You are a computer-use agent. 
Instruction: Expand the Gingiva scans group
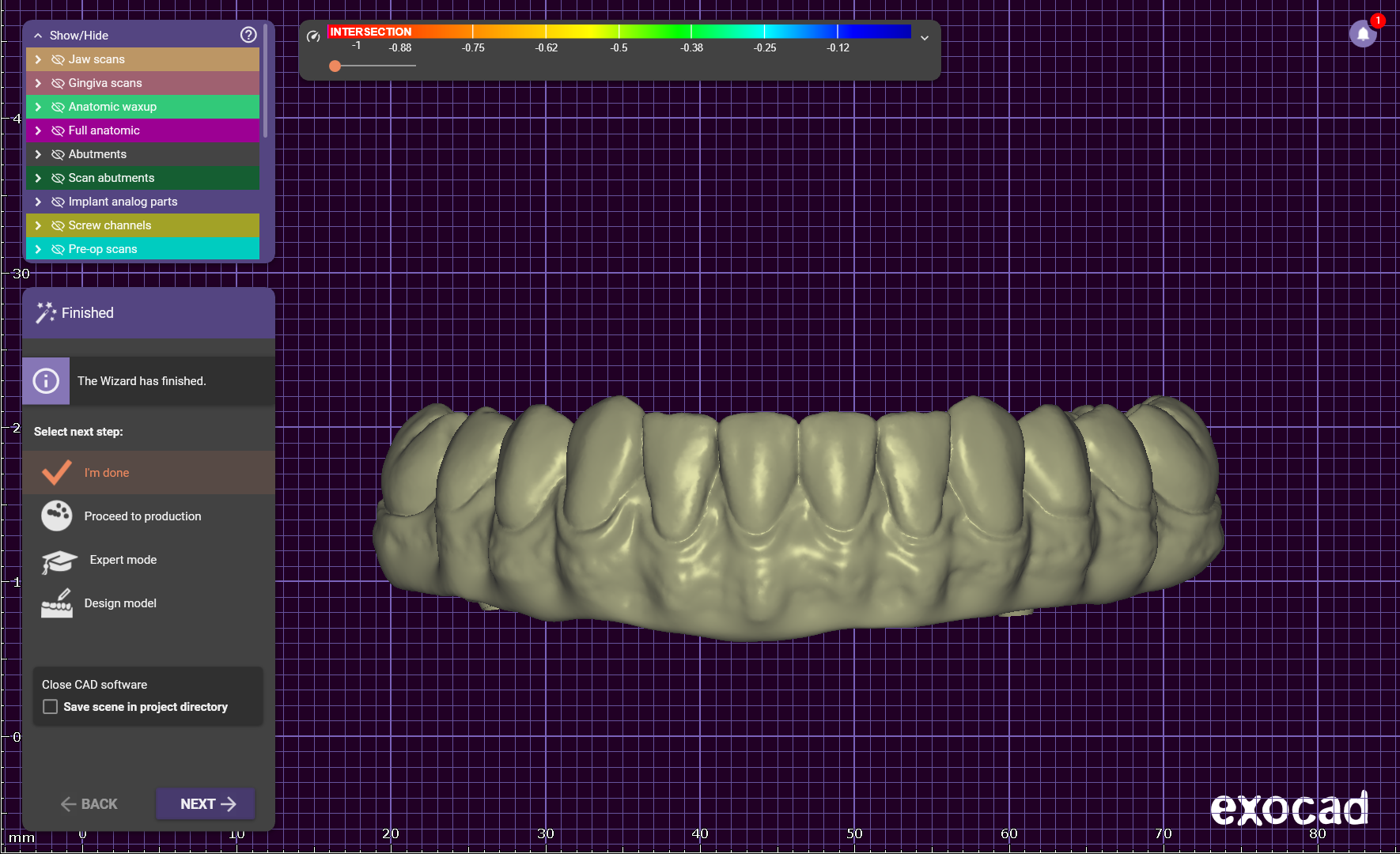pyautogui.click(x=38, y=83)
